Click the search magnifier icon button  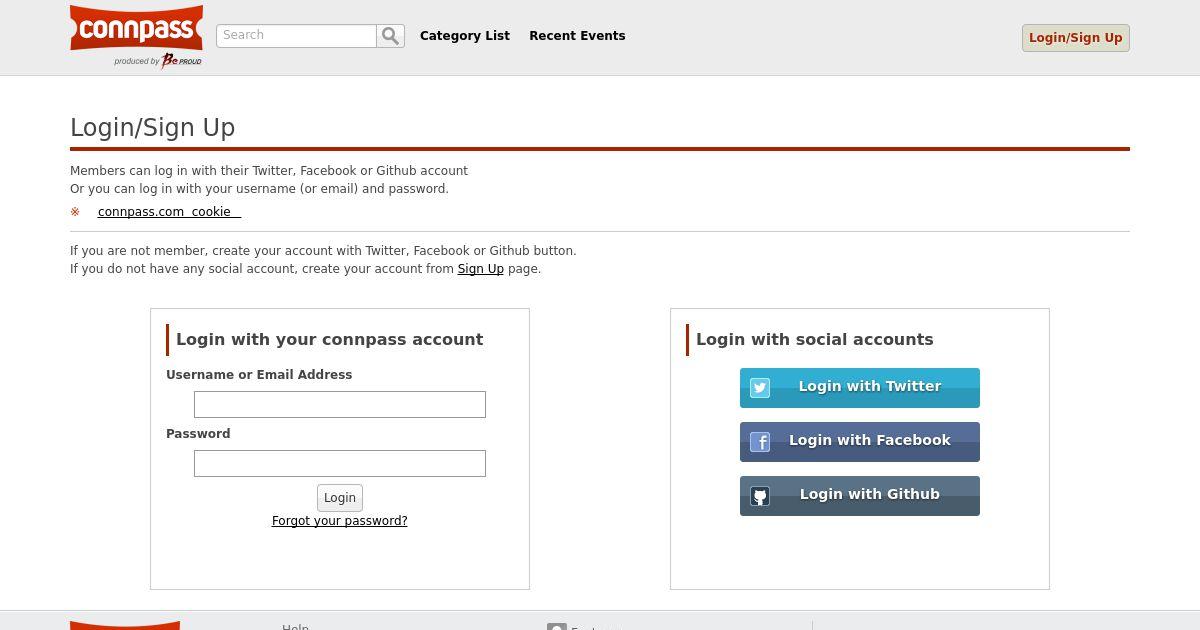click(x=390, y=36)
